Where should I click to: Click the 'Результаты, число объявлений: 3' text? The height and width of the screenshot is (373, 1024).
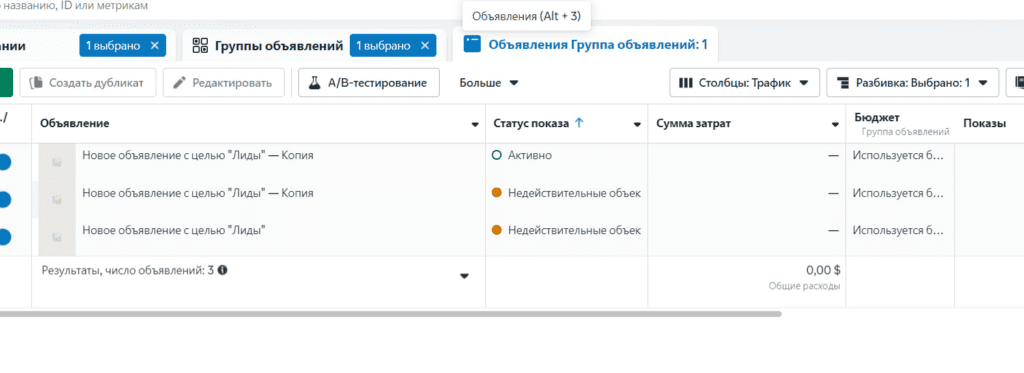(128, 269)
